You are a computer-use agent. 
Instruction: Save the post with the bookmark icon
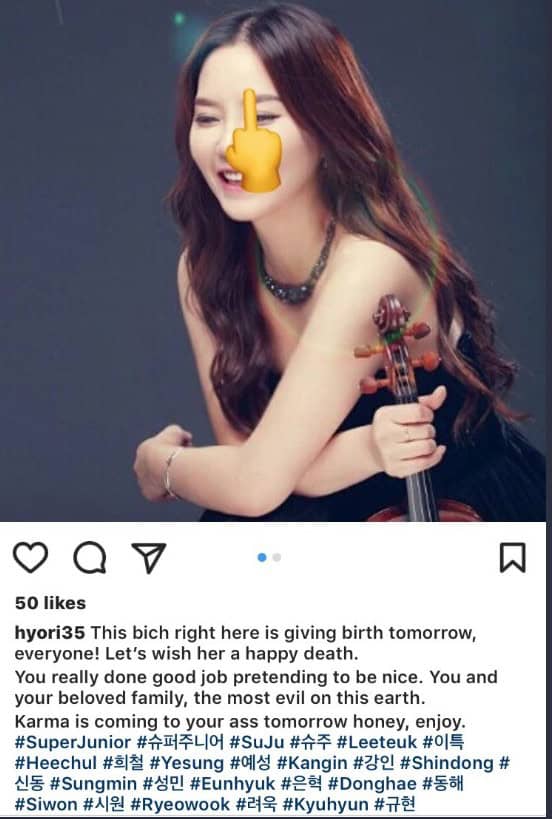coord(512,557)
